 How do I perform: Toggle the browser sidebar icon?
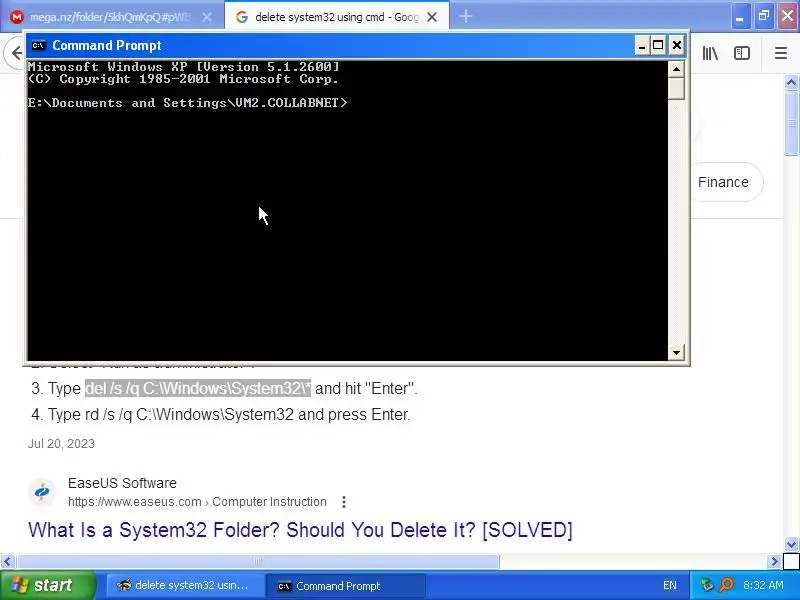[742, 53]
